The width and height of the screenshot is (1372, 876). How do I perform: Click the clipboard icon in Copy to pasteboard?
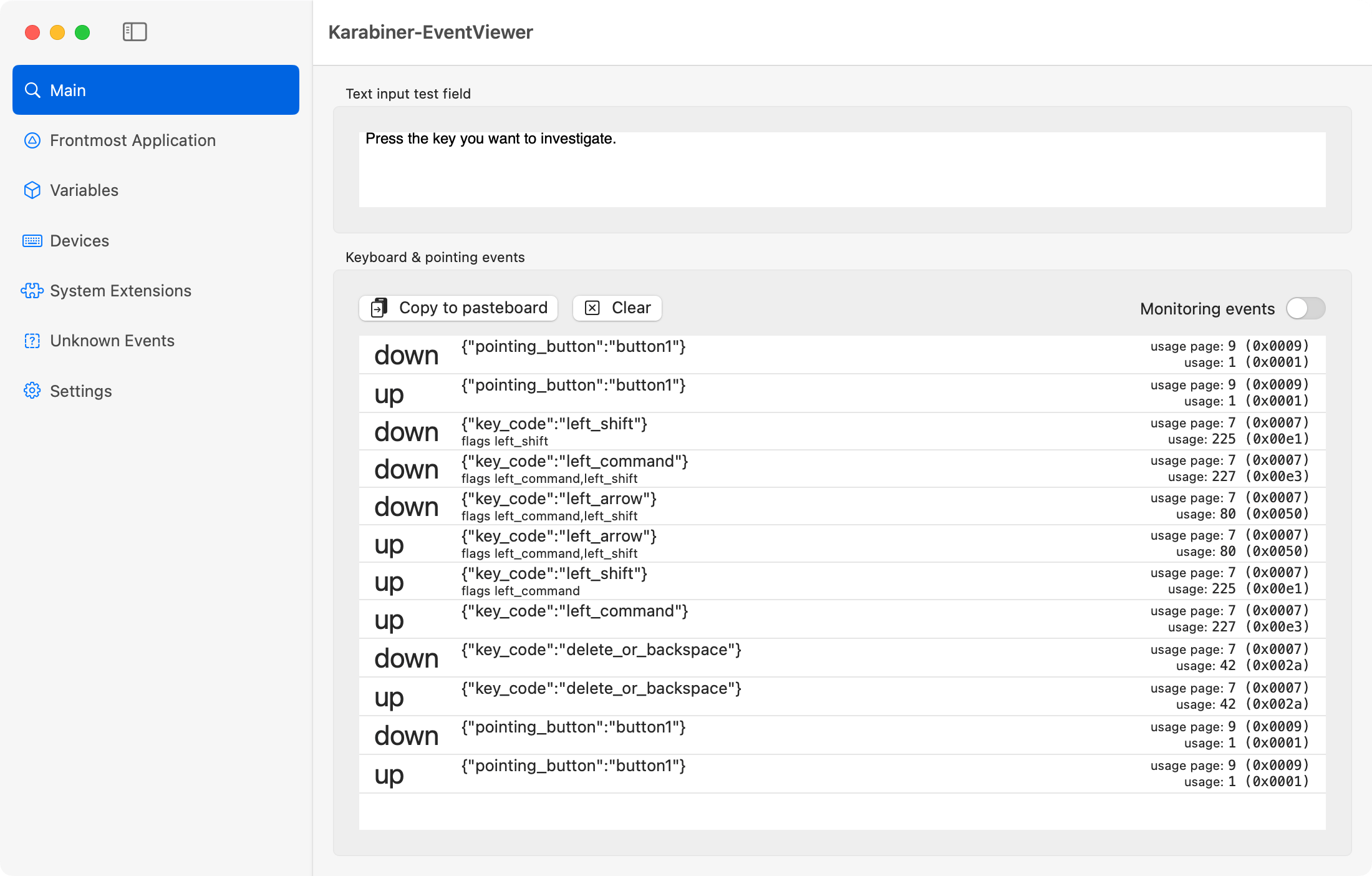tap(379, 308)
